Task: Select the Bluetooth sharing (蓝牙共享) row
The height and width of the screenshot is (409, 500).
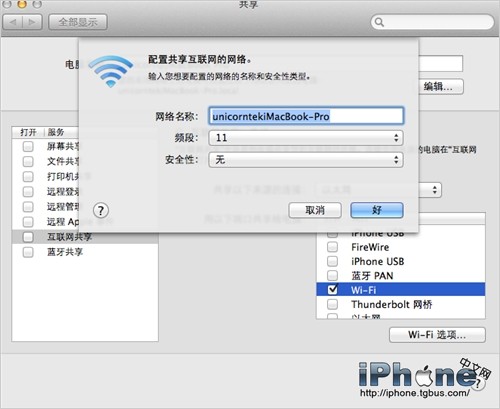Action: 85,252
